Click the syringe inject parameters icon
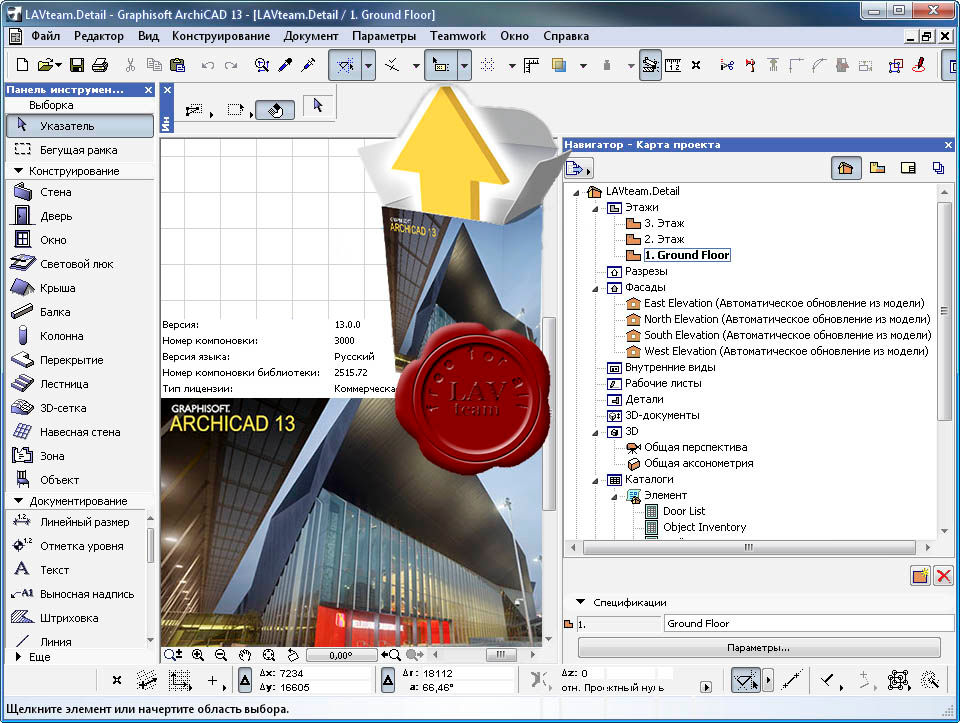 tap(308, 65)
